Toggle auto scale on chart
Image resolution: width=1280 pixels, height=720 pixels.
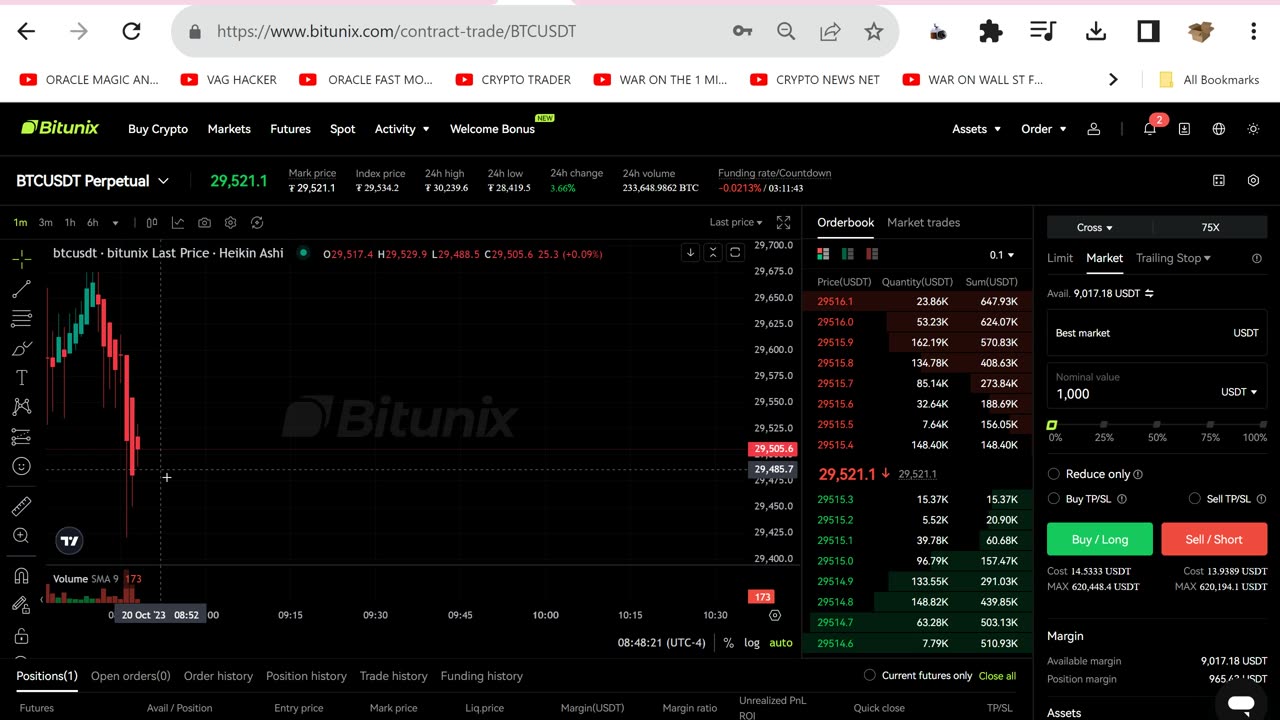(x=781, y=643)
